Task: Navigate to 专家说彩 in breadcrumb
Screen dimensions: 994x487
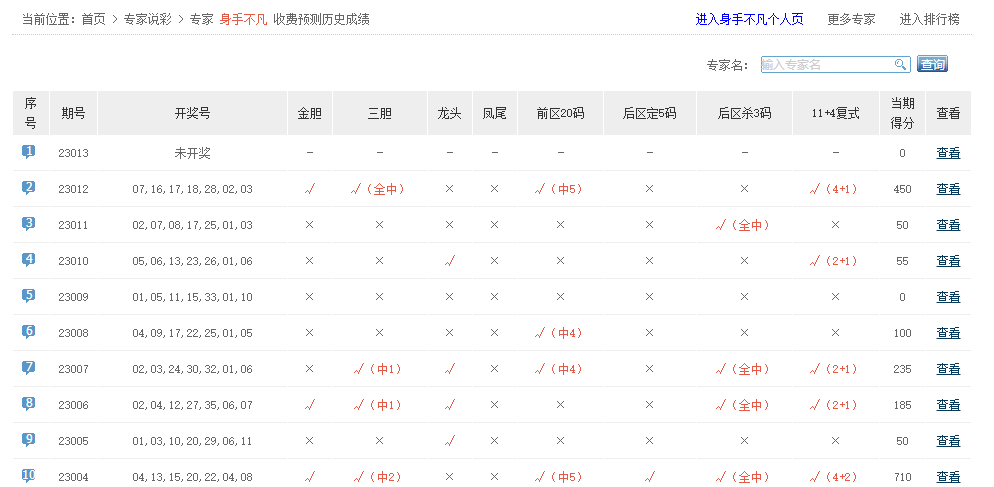Action: coord(148,19)
